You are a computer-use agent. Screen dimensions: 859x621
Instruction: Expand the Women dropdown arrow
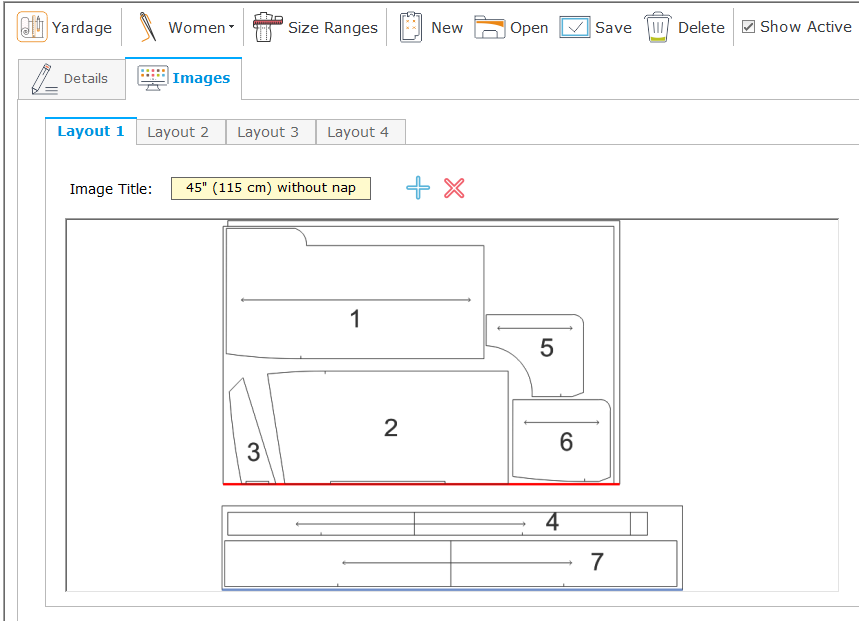tap(232, 27)
